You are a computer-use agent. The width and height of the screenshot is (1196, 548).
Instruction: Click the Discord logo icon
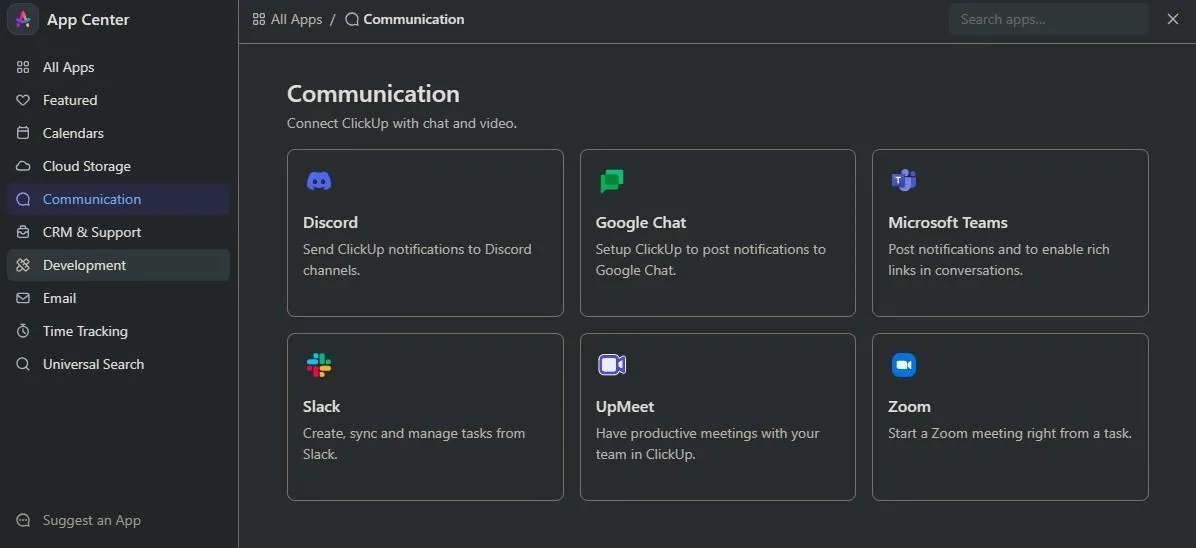(319, 181)
